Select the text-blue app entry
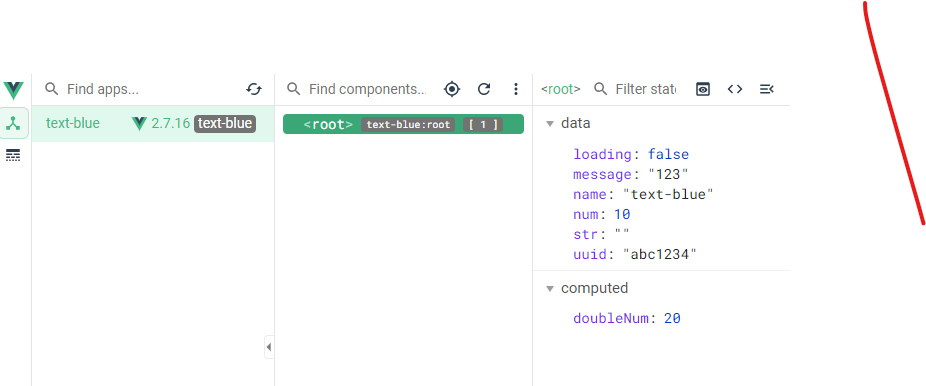926x386 pixels. point(153,124)
